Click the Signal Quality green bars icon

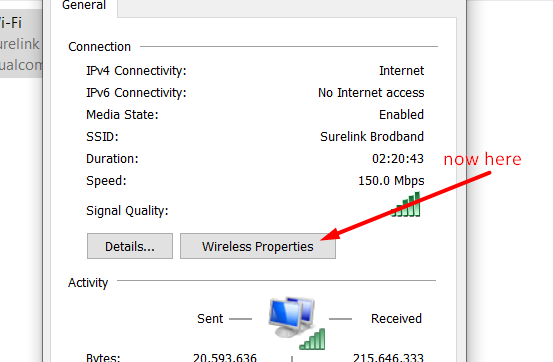pos(406,204)
